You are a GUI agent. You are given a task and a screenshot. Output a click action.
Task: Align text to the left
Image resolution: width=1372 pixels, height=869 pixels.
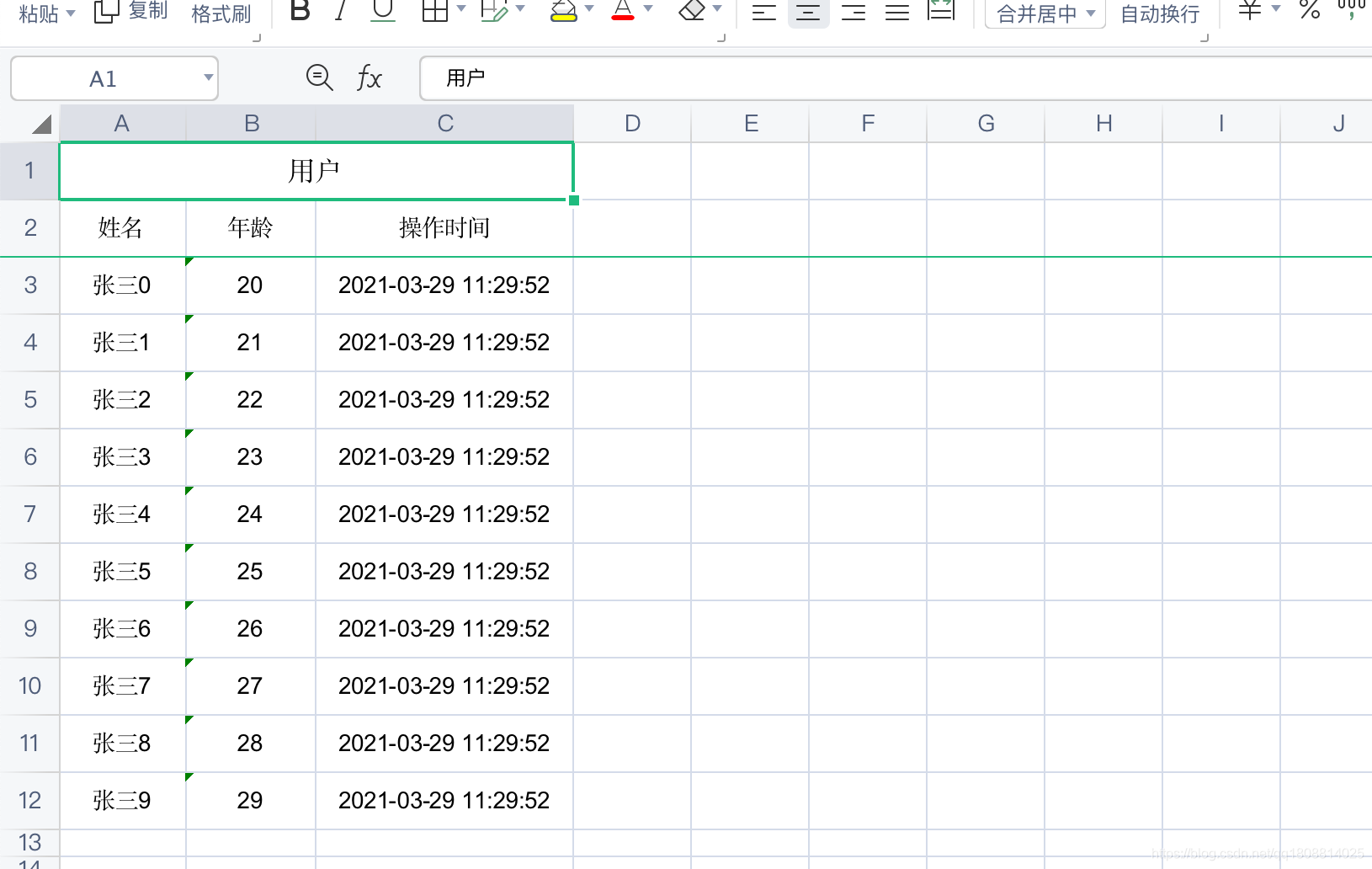pos(764,12)
